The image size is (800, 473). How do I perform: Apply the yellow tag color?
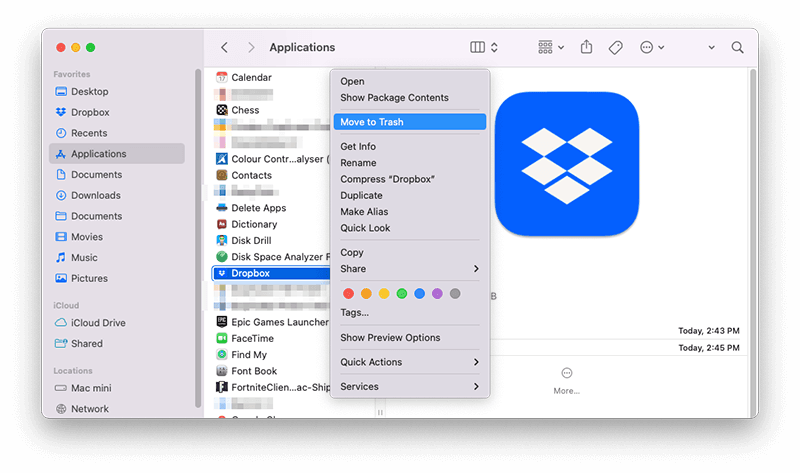tap(384, 293)
